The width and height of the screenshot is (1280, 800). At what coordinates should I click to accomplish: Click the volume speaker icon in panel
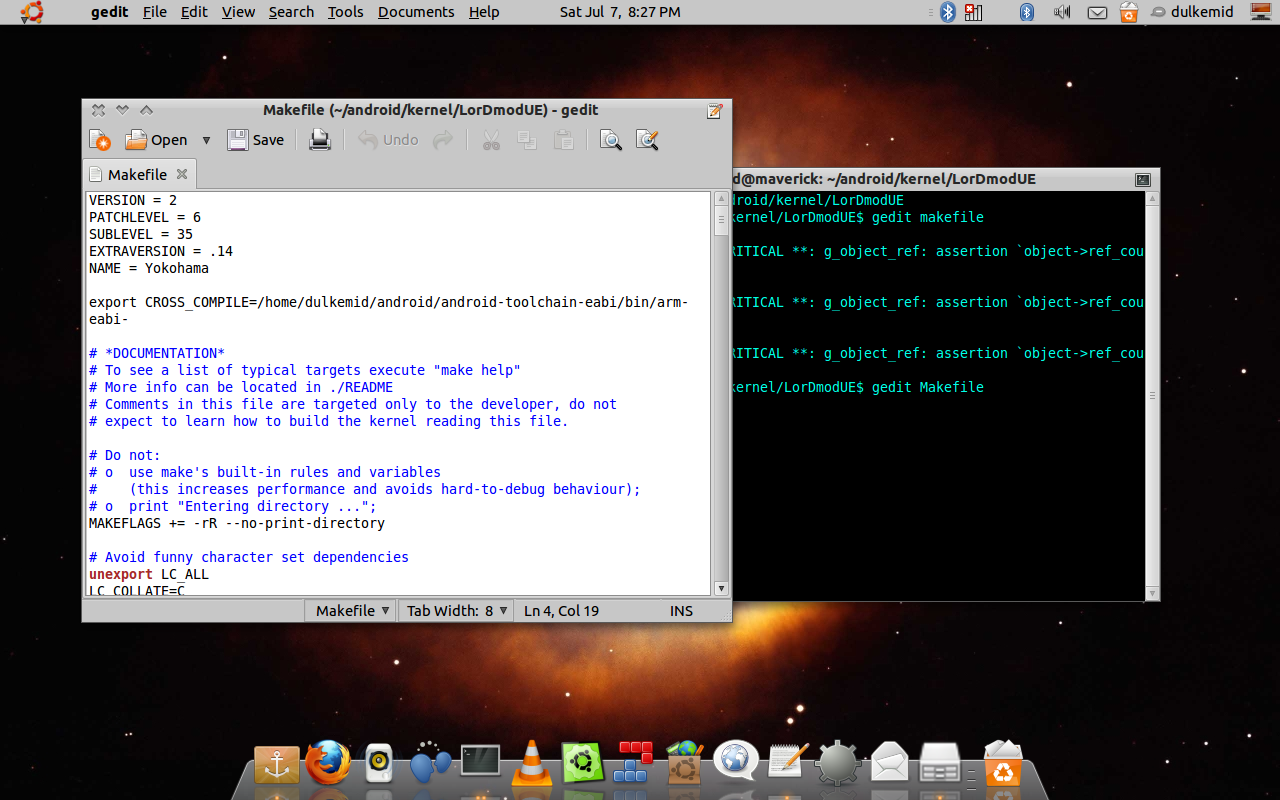[1062, 12]
